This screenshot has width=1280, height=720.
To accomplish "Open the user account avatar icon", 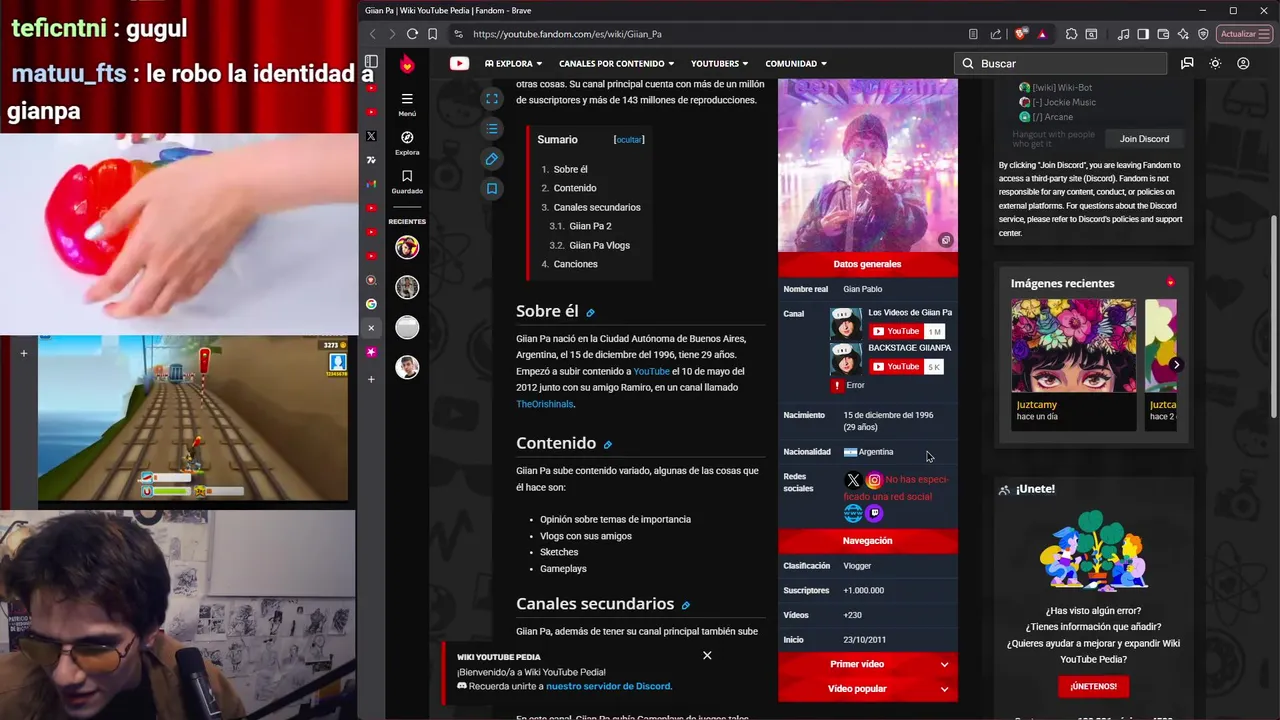I will (x=1243, y=63).
